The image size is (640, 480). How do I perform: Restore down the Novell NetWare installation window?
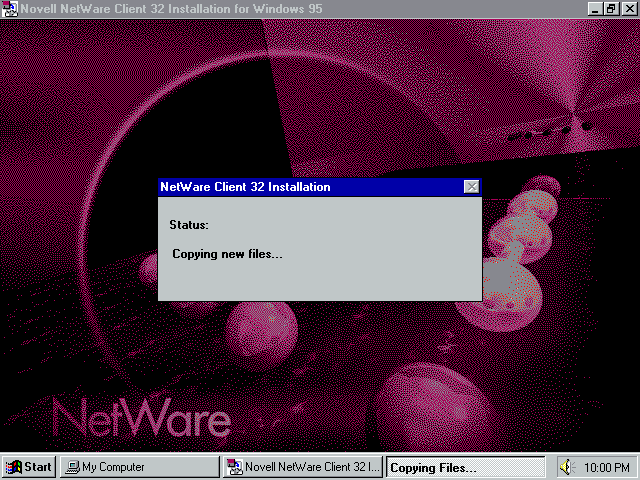pos(611,9)
